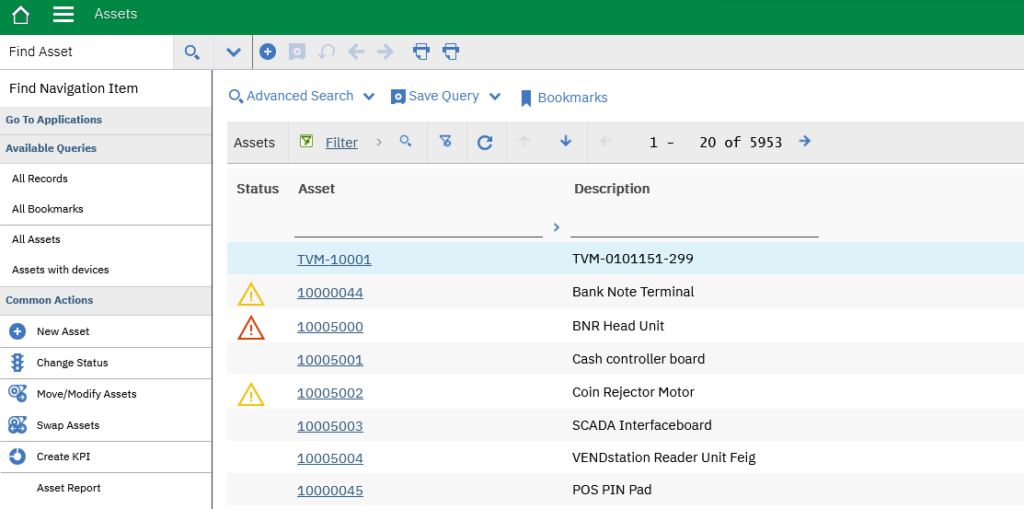Click the refresh icon in Assets table toolbar
This screenshot has width=1024, height=509.
(x=485, y=142)
